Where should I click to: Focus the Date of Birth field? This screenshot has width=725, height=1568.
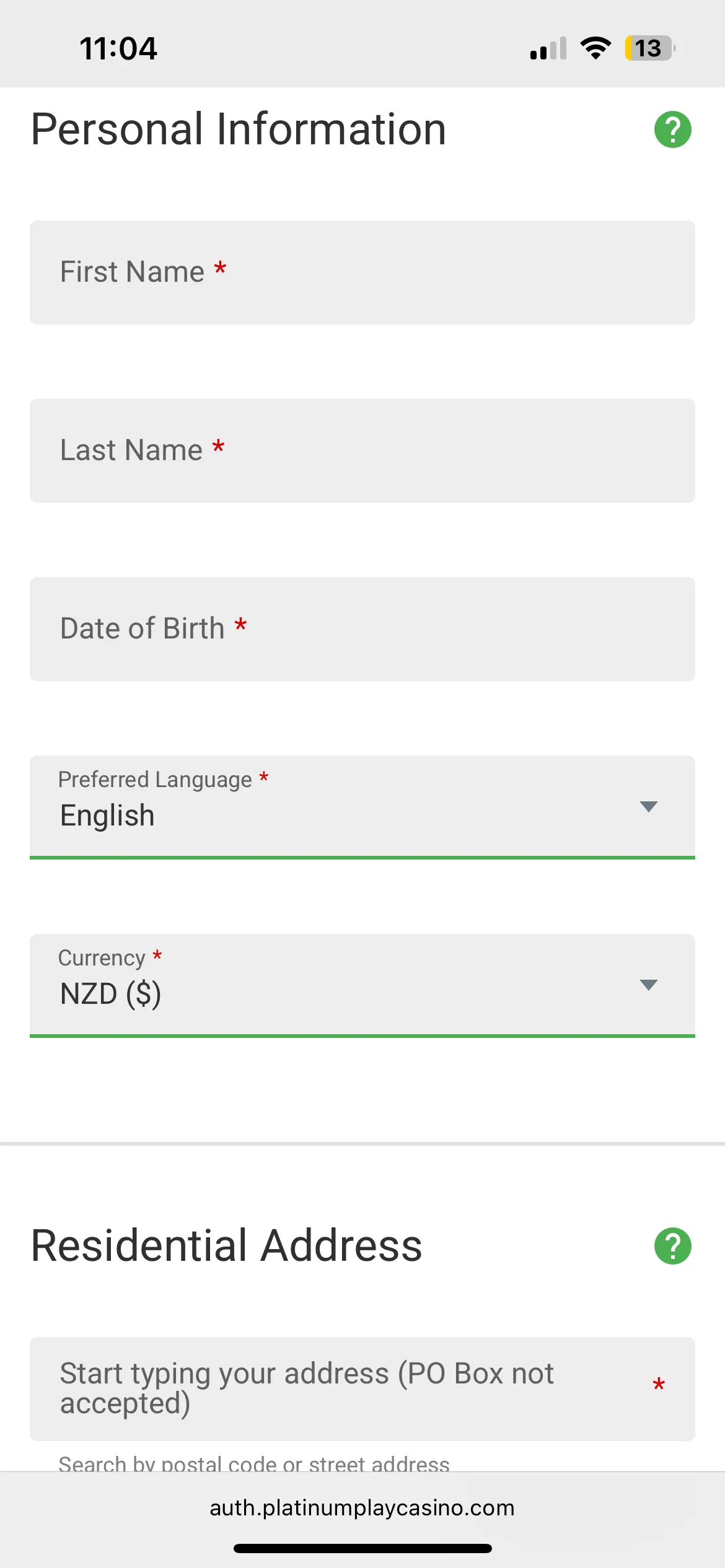point(362,629)
